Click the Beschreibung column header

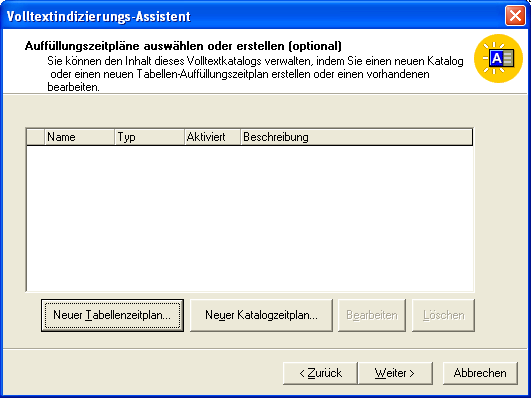pos(357,137)
